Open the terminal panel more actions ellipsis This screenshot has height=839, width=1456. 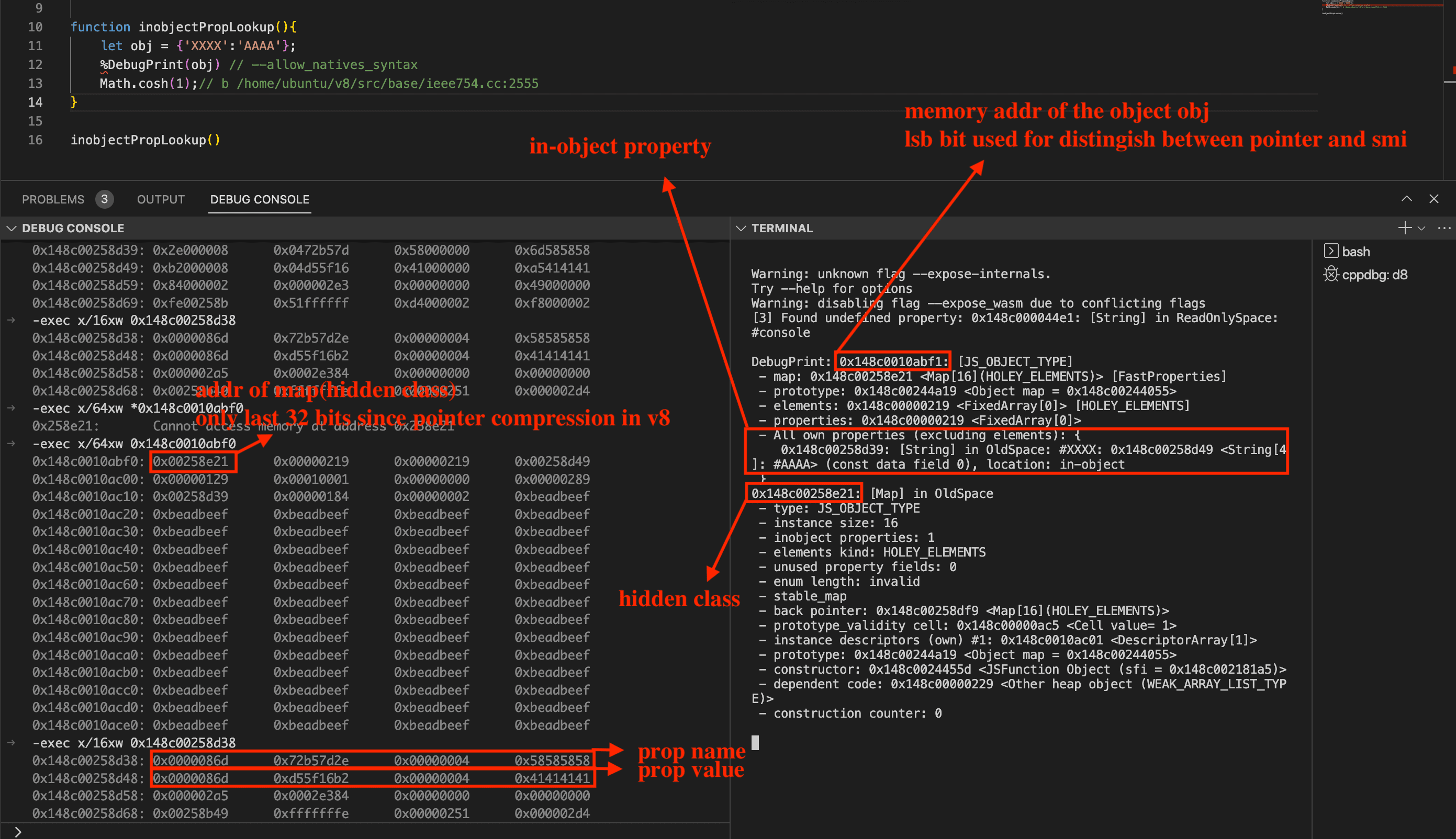tap(1444, 228)
